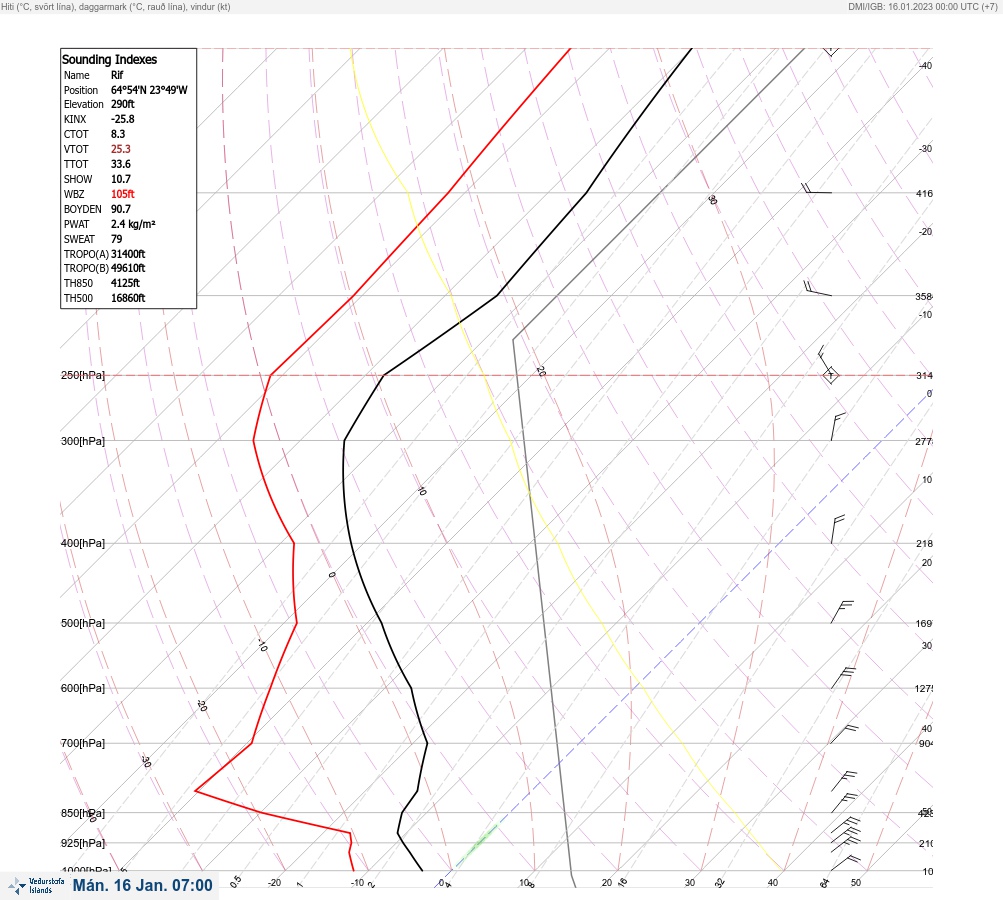Select the 'Sounding Indexes' heading
This screenshot has height=900, width=1003.
pyautogui.click(x=109, y=59)
